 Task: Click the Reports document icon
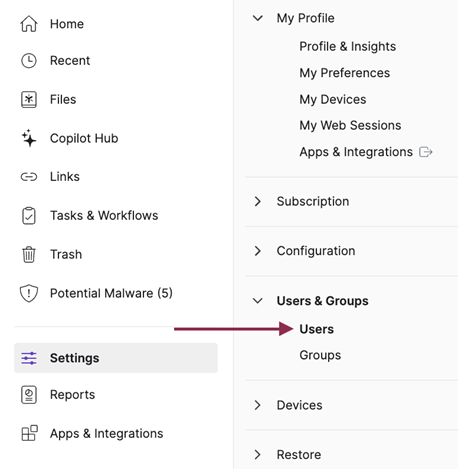pyautogui.click(x=29, y=395)
